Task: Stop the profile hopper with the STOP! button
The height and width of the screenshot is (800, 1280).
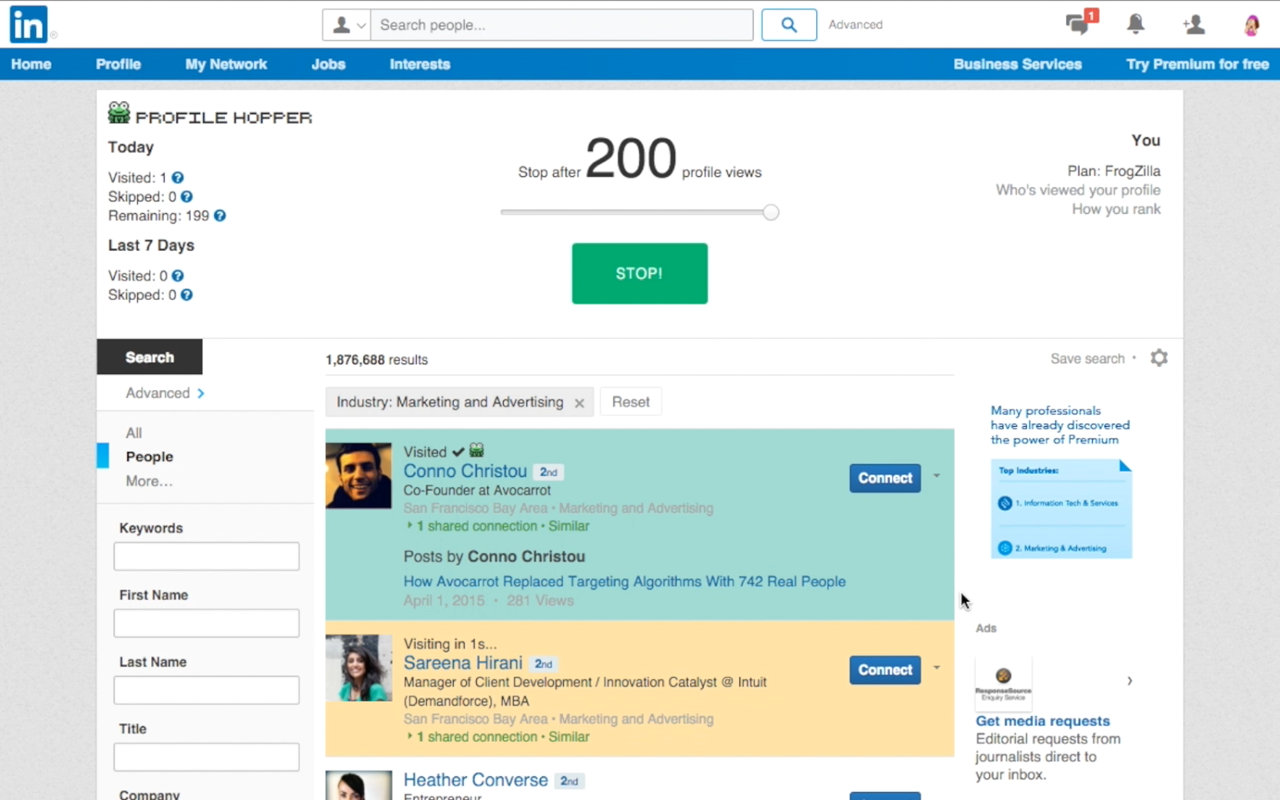Action: [x=640, y=273]
